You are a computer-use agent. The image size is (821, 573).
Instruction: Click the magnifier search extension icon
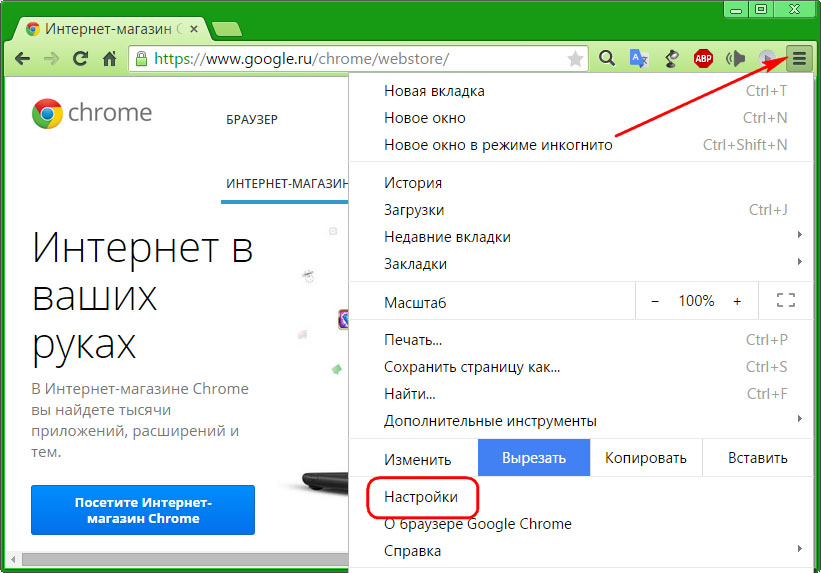[x=607, y=58]
